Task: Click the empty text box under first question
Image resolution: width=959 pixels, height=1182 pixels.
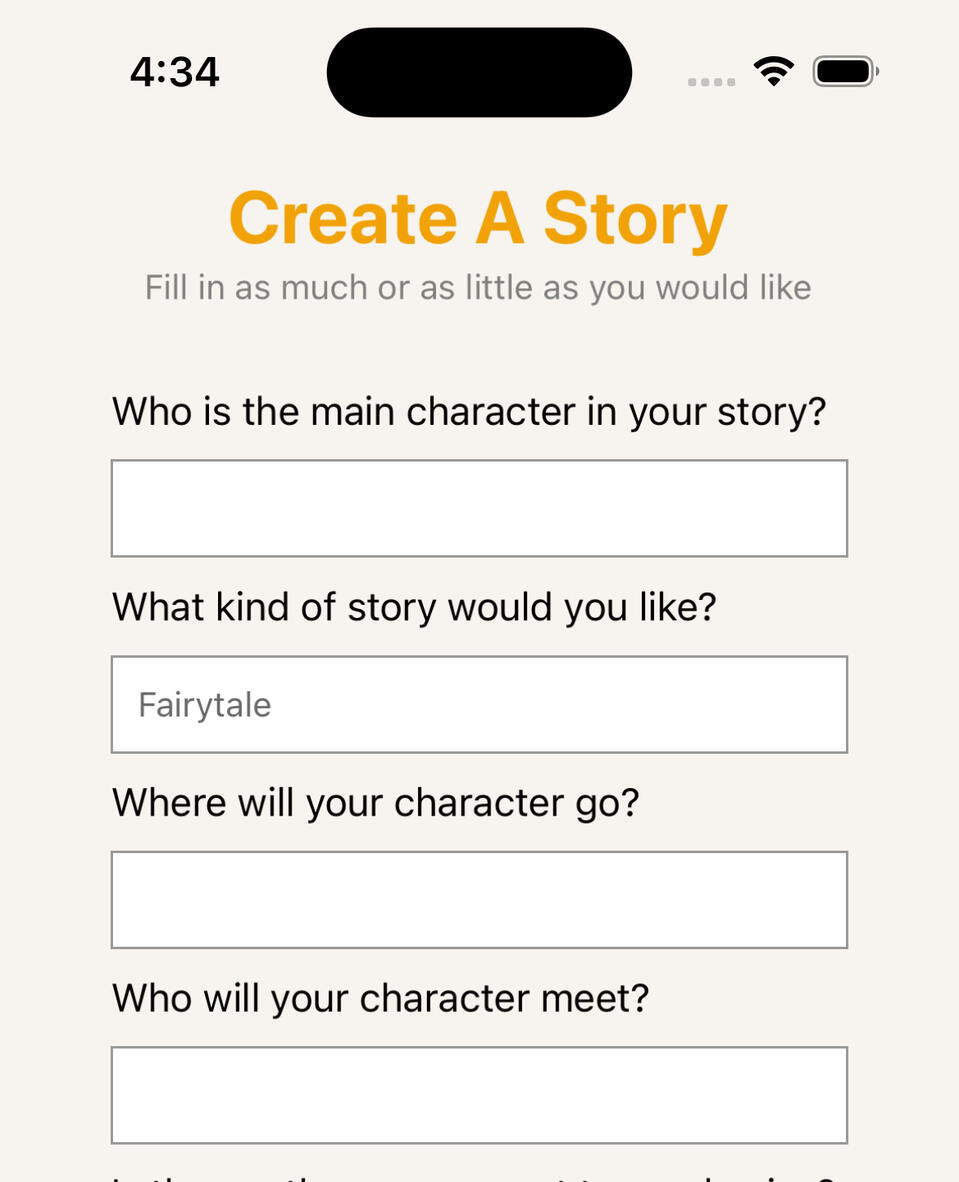Action: tap(479, 508)
